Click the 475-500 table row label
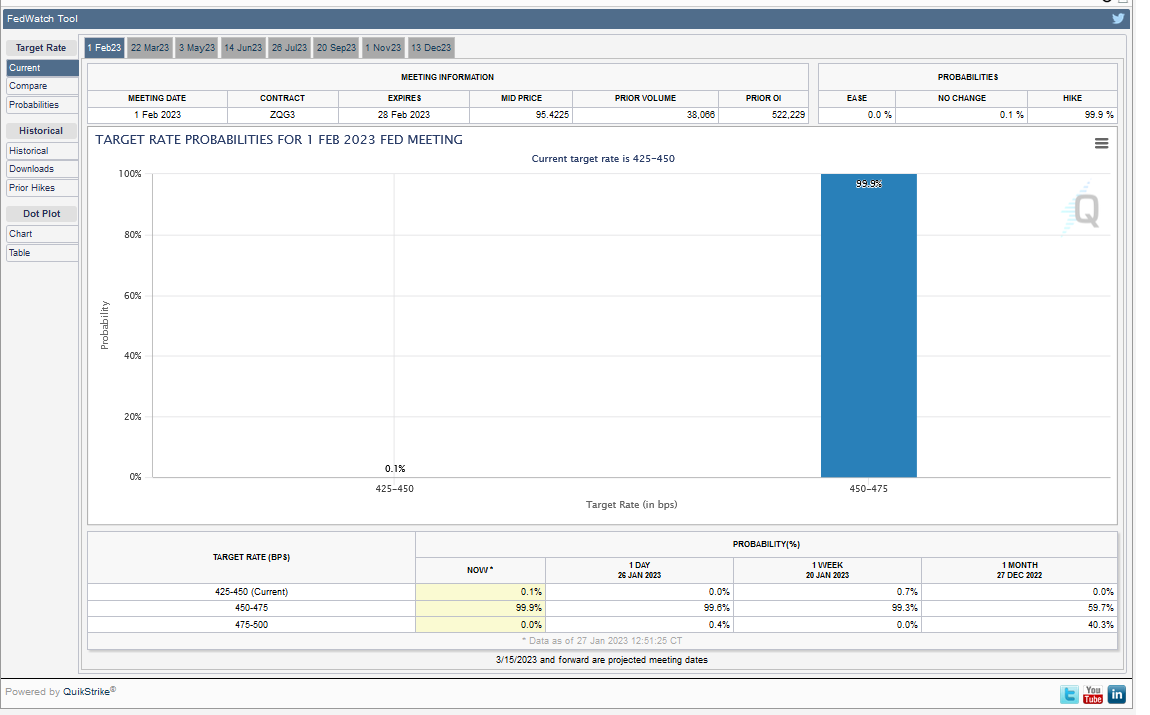The height and width of the screenshot is (715, 1150). tap(252, 625)
